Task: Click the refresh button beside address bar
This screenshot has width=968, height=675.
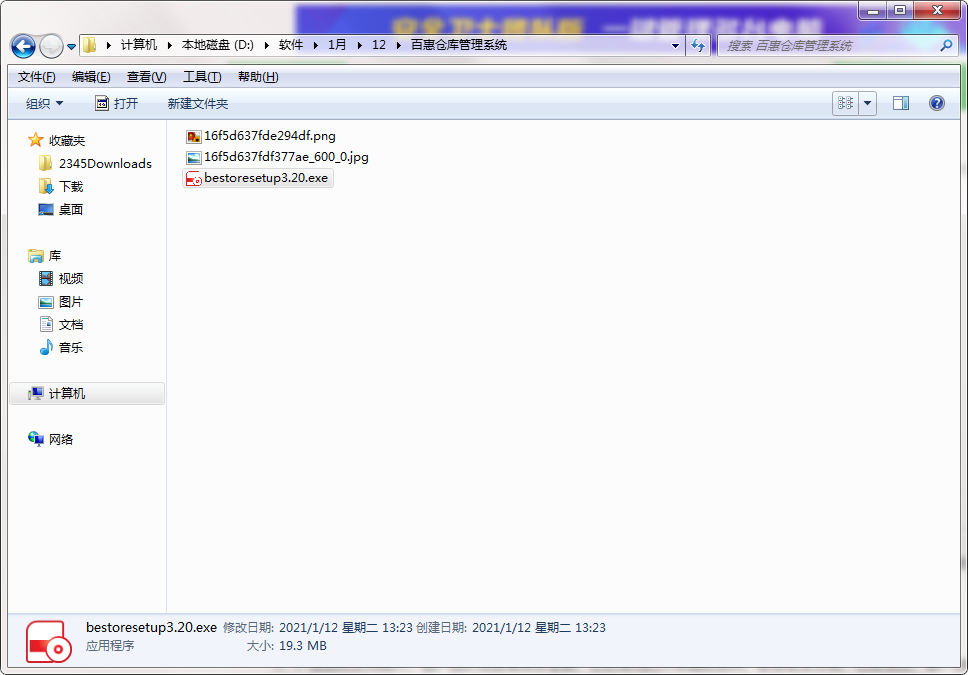Action: point(698,46)
